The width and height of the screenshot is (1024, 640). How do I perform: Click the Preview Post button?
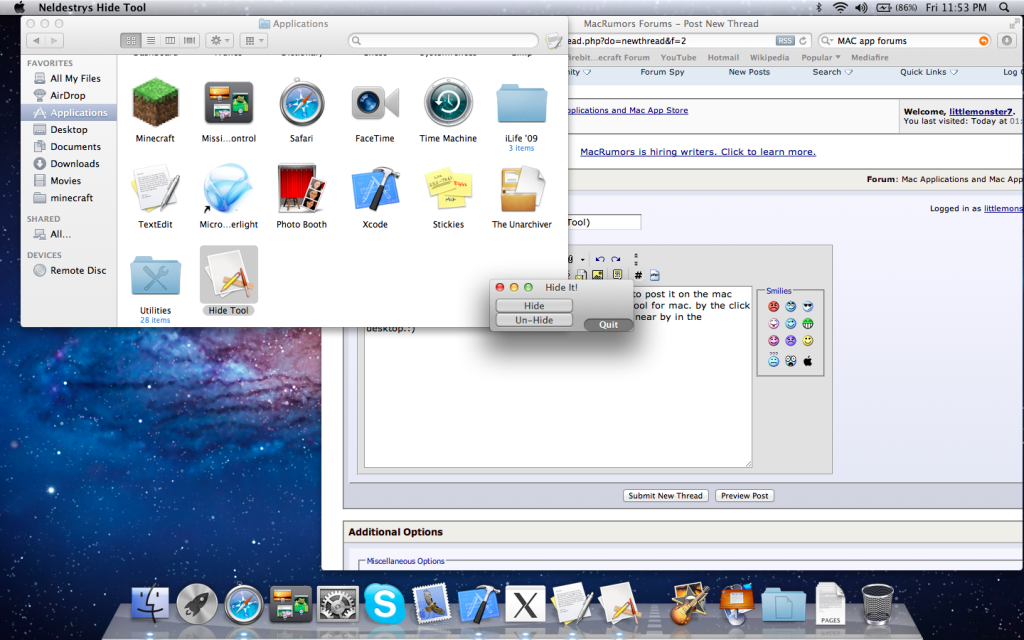[744, 496]
